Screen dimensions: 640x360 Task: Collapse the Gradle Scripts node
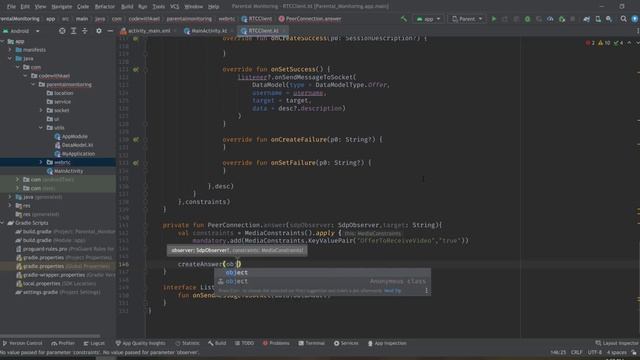2,223
